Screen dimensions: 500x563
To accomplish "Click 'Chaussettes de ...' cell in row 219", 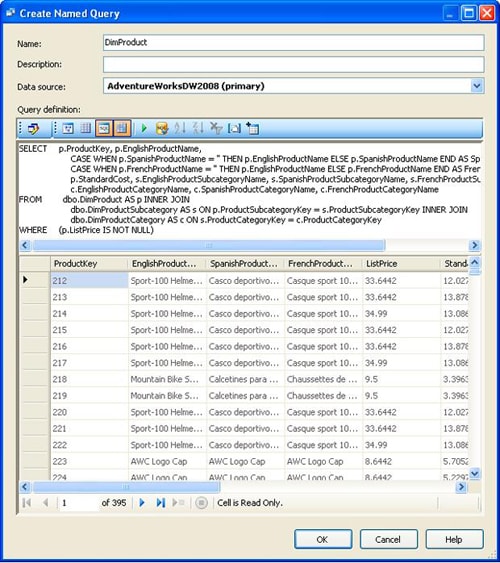I will [323, 396].
